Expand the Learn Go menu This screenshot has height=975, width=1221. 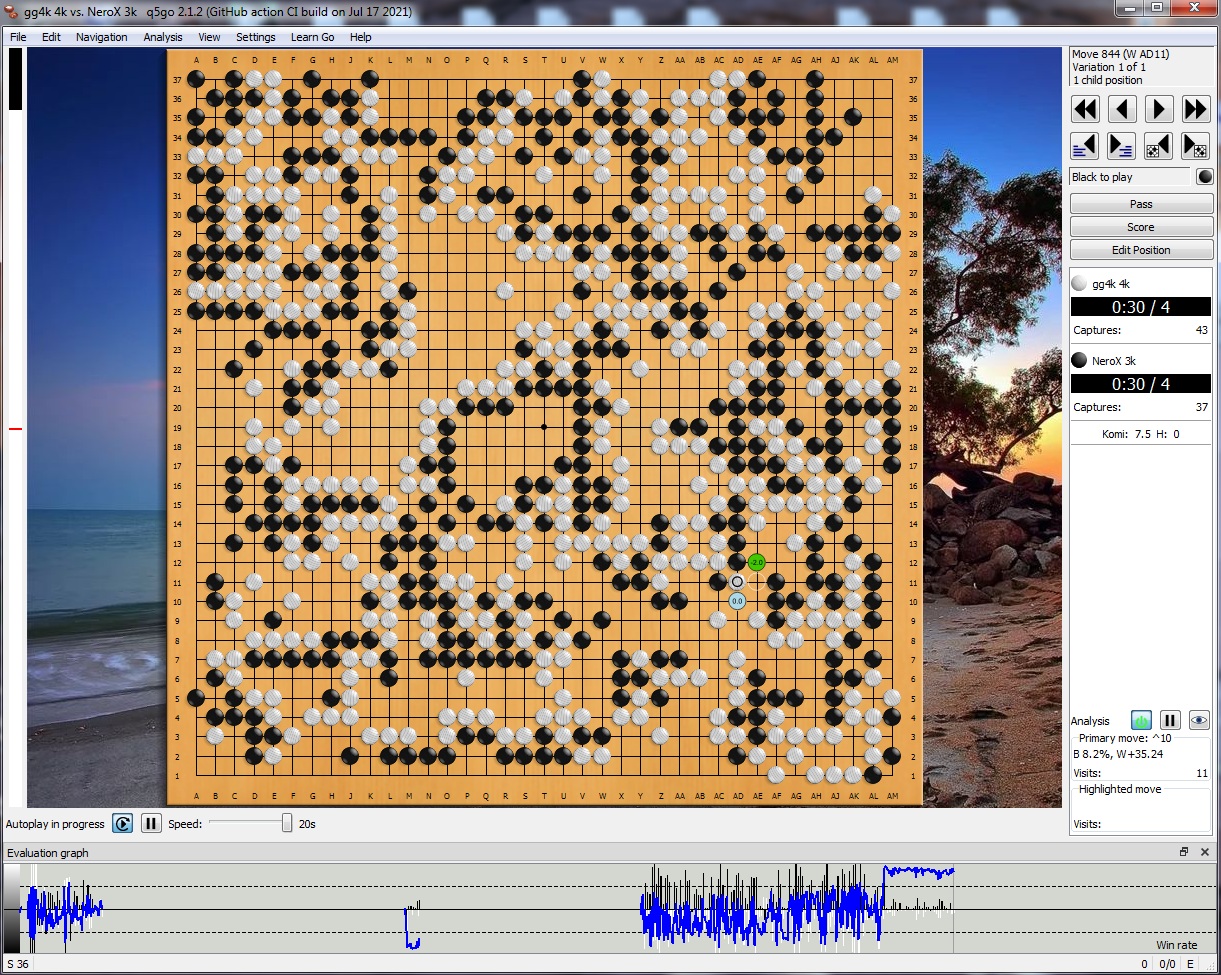(x=312, y=37)
